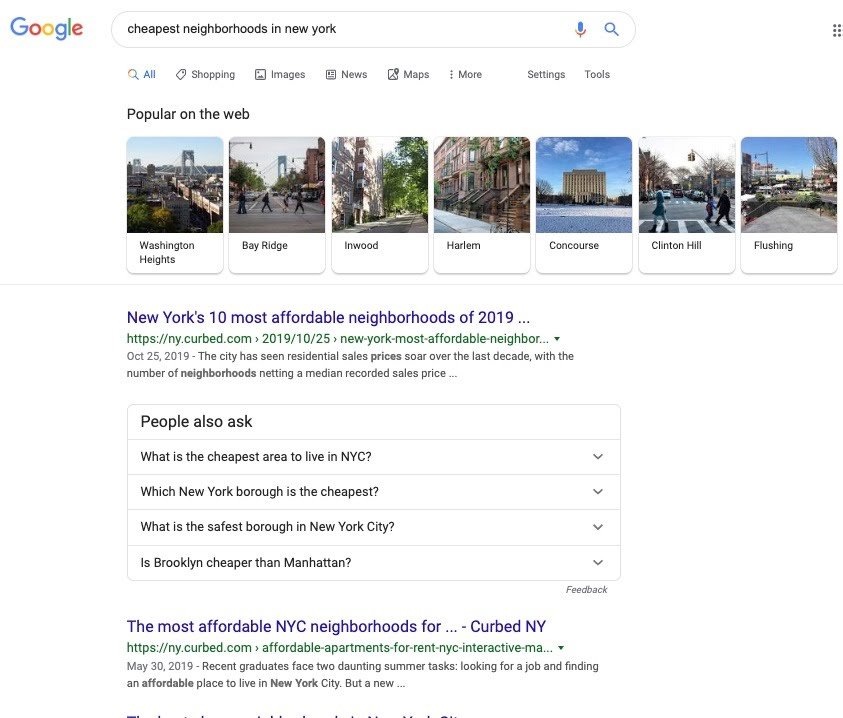843x718 pixels.
Task: Expand "Is Brooklyn cheaper than Manhattan?"
Action: [x=374, y=563]
